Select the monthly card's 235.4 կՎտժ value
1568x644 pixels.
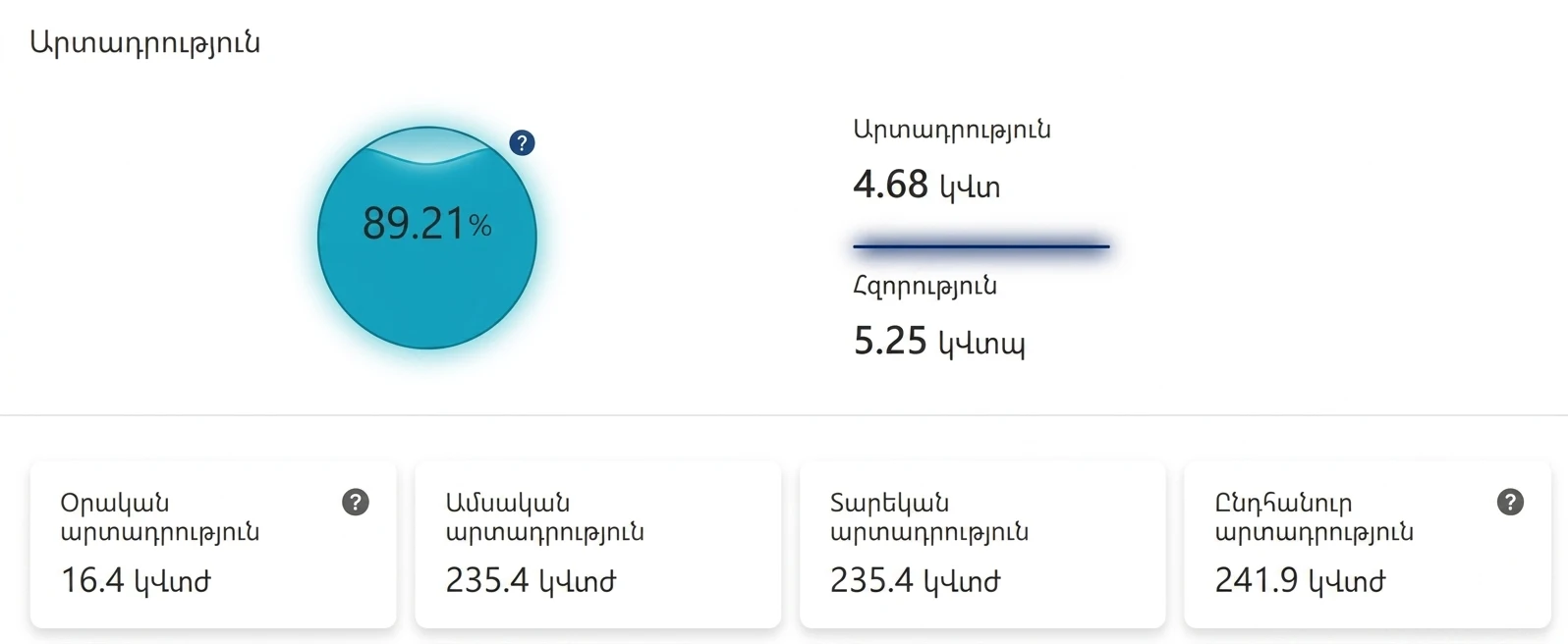[531, 581]
